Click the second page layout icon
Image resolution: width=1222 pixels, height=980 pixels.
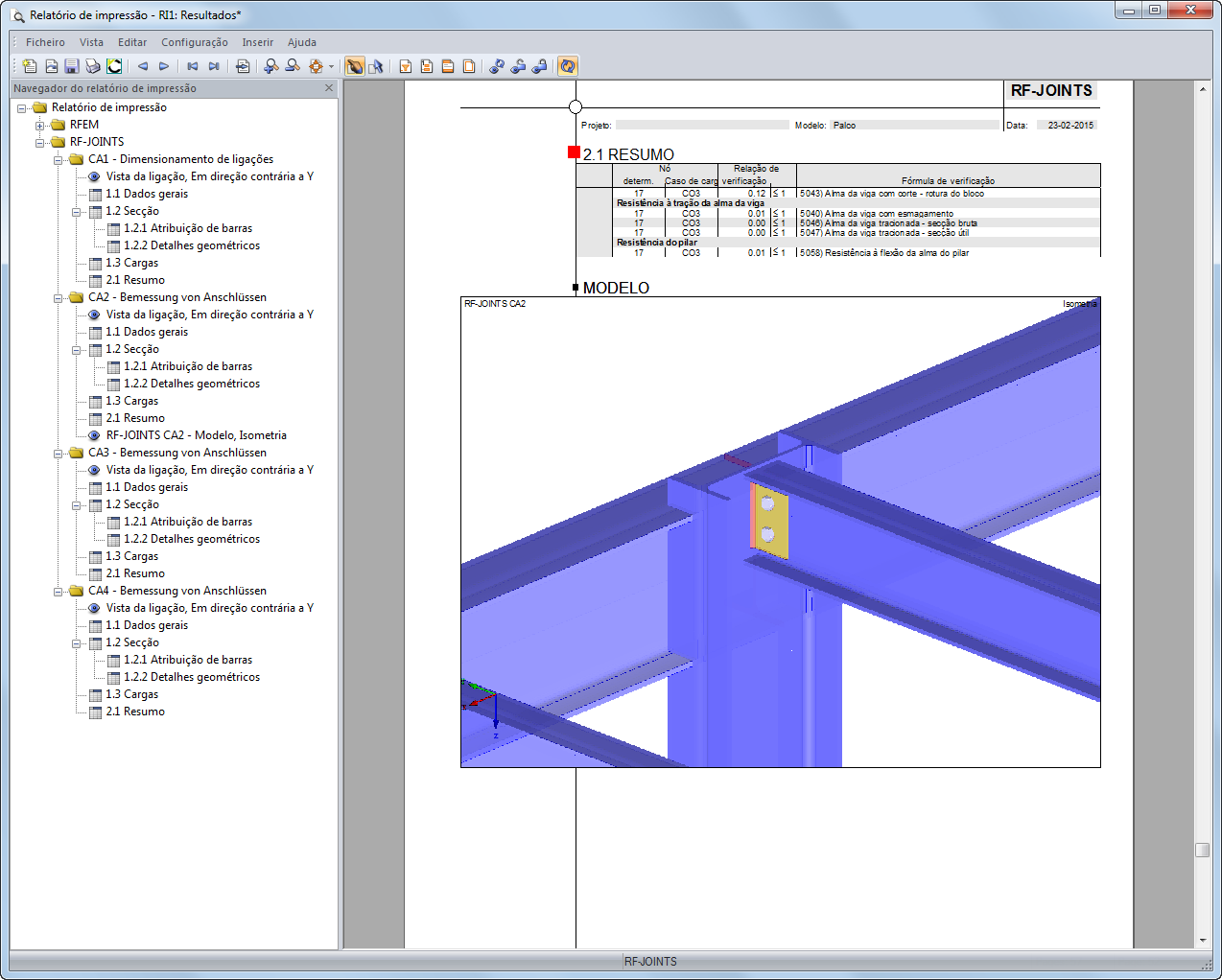tap(427, 66)
